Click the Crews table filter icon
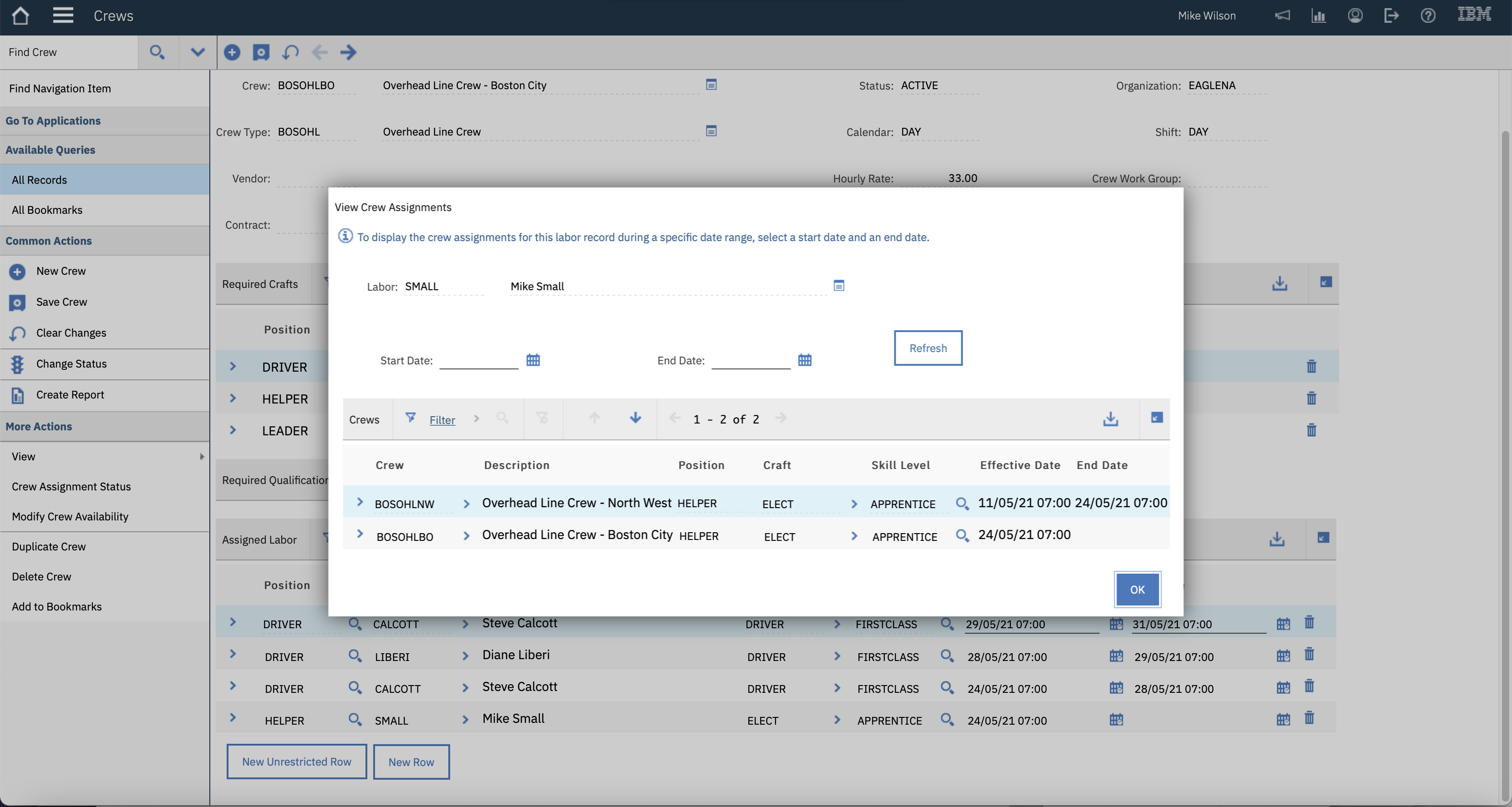1512x807 pixels. (410, 418)
